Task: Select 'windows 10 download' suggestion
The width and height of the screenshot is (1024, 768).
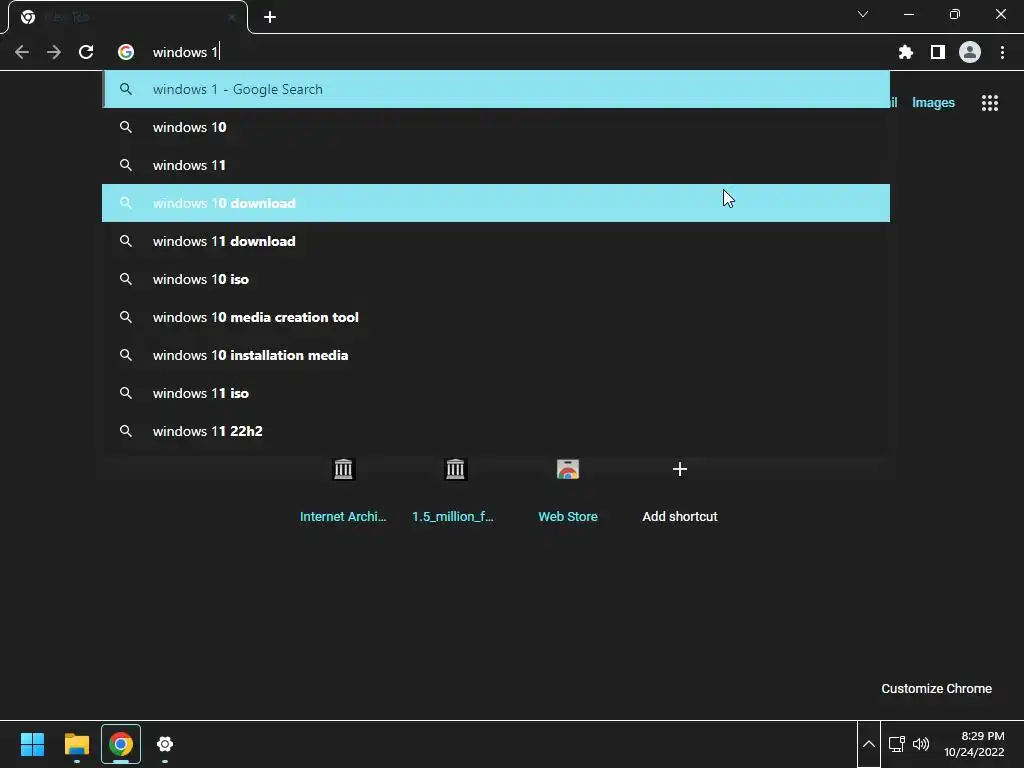Action: click(496, 203)
